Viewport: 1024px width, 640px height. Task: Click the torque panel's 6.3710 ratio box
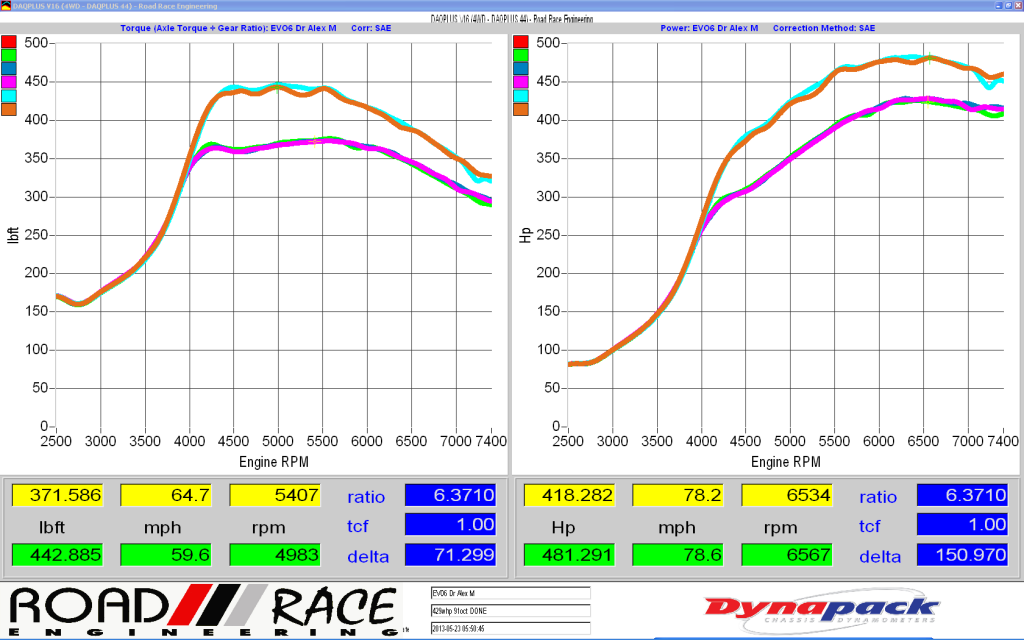coord(451,495)
